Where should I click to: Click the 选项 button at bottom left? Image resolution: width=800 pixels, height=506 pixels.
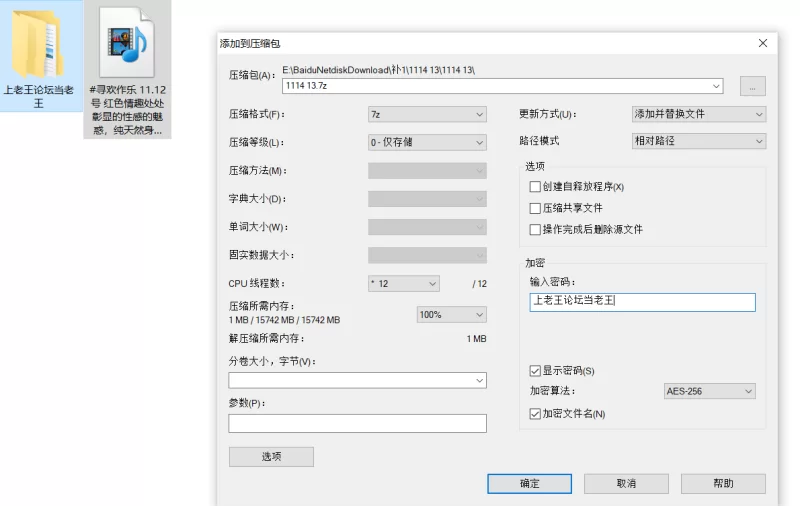point(271,457)
